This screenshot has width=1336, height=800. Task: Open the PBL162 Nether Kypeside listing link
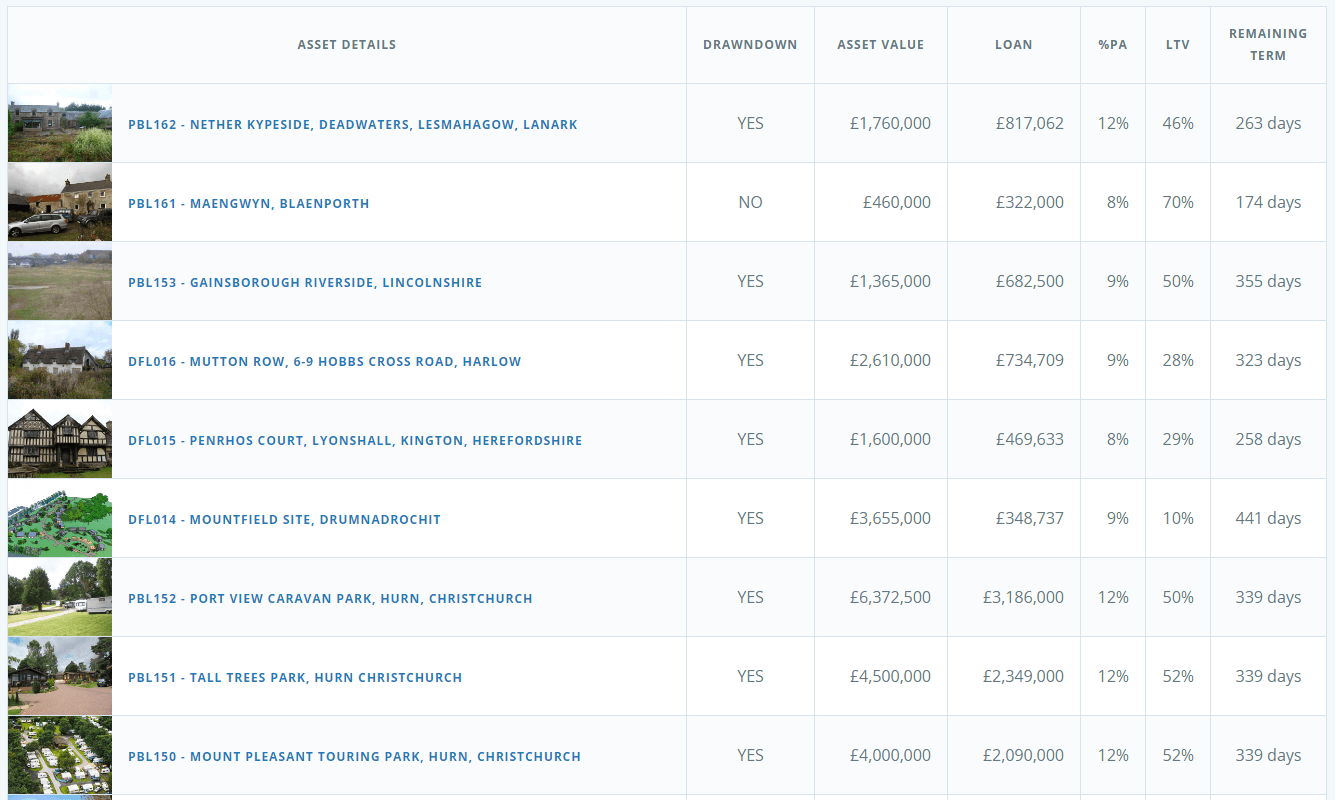352,125
